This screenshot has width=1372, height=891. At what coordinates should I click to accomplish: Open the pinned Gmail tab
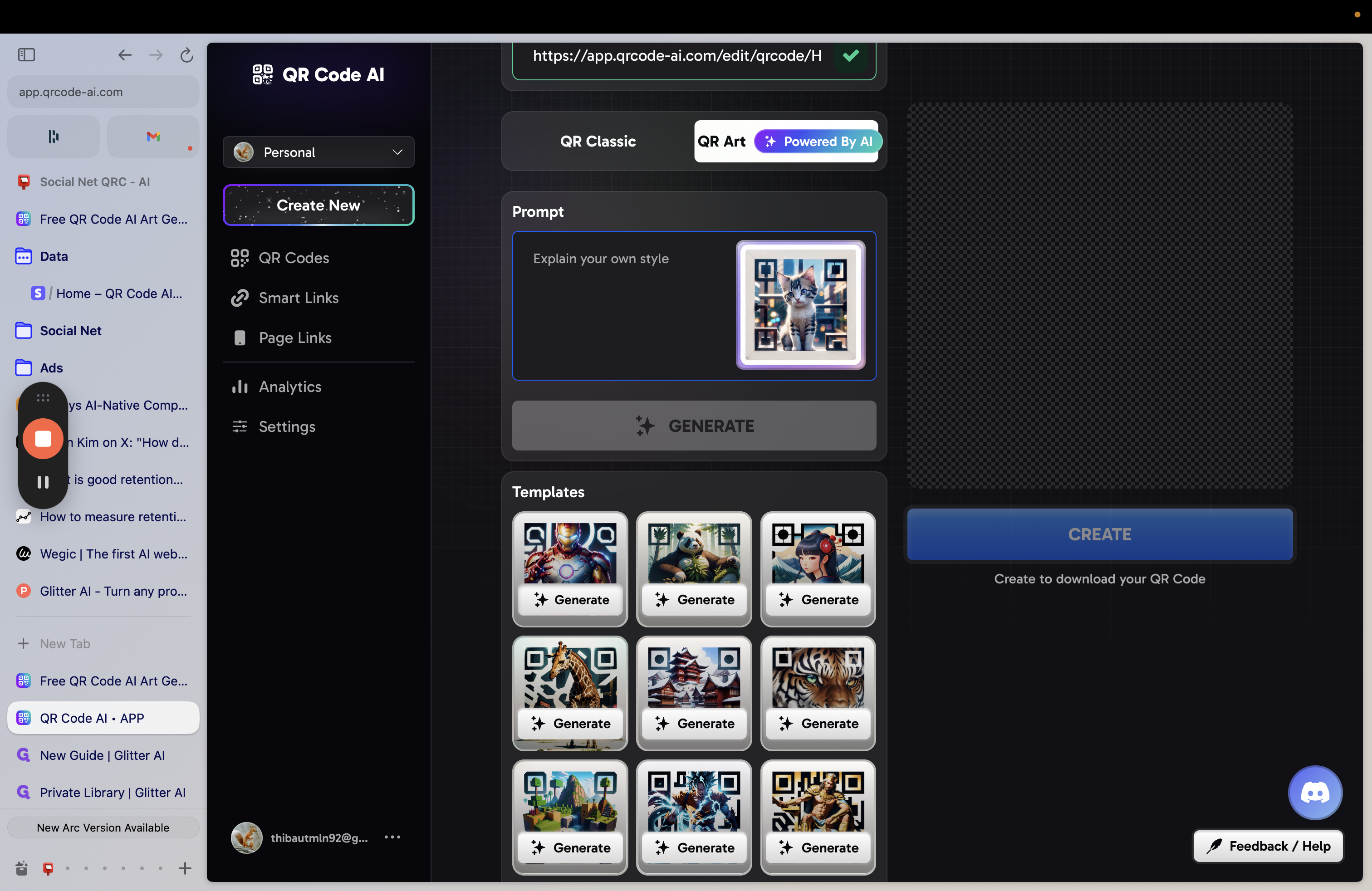tap(153, 137)
